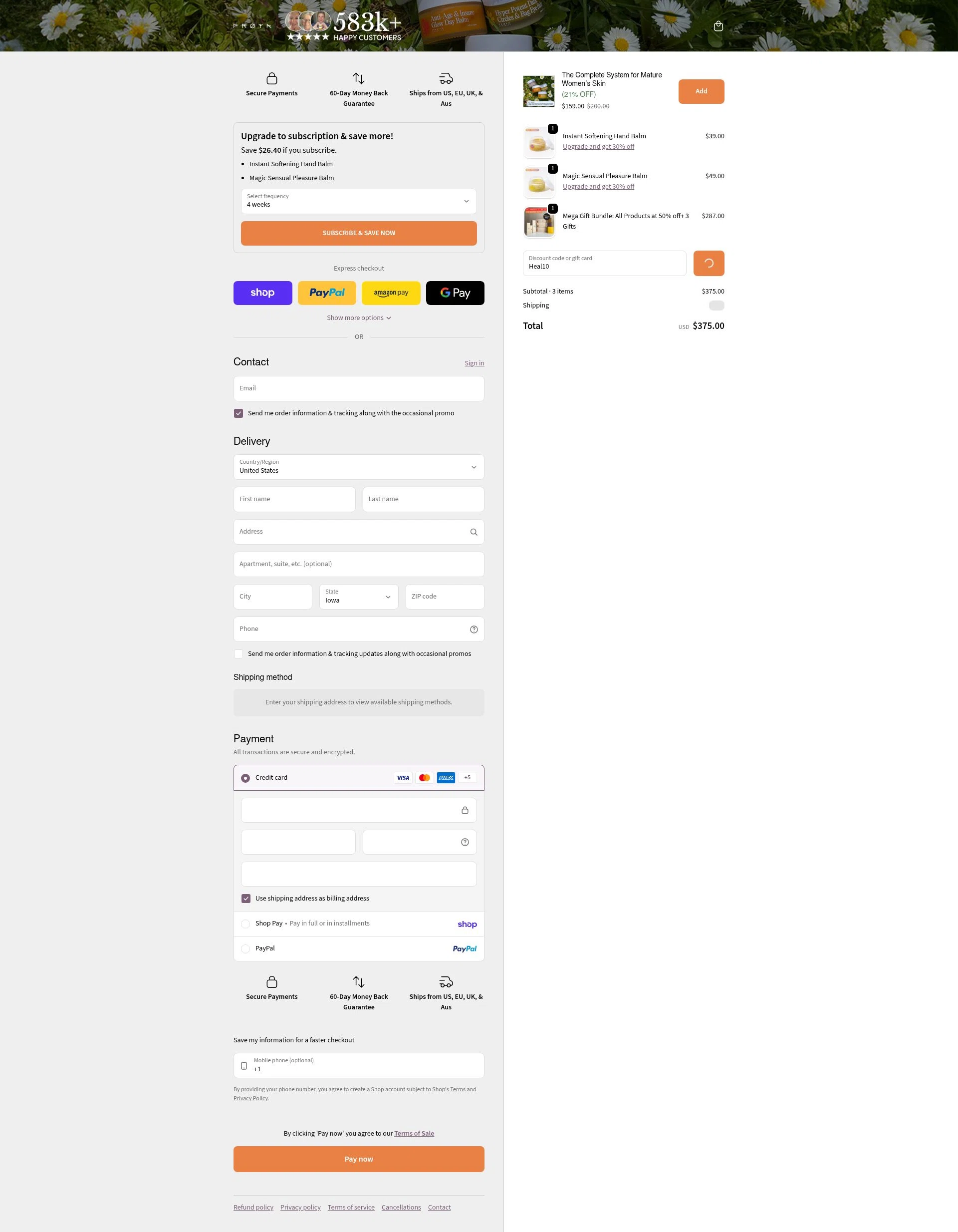
Task: Click the phone number help icon
Action: pyautogui.click(x=473, y=629)
